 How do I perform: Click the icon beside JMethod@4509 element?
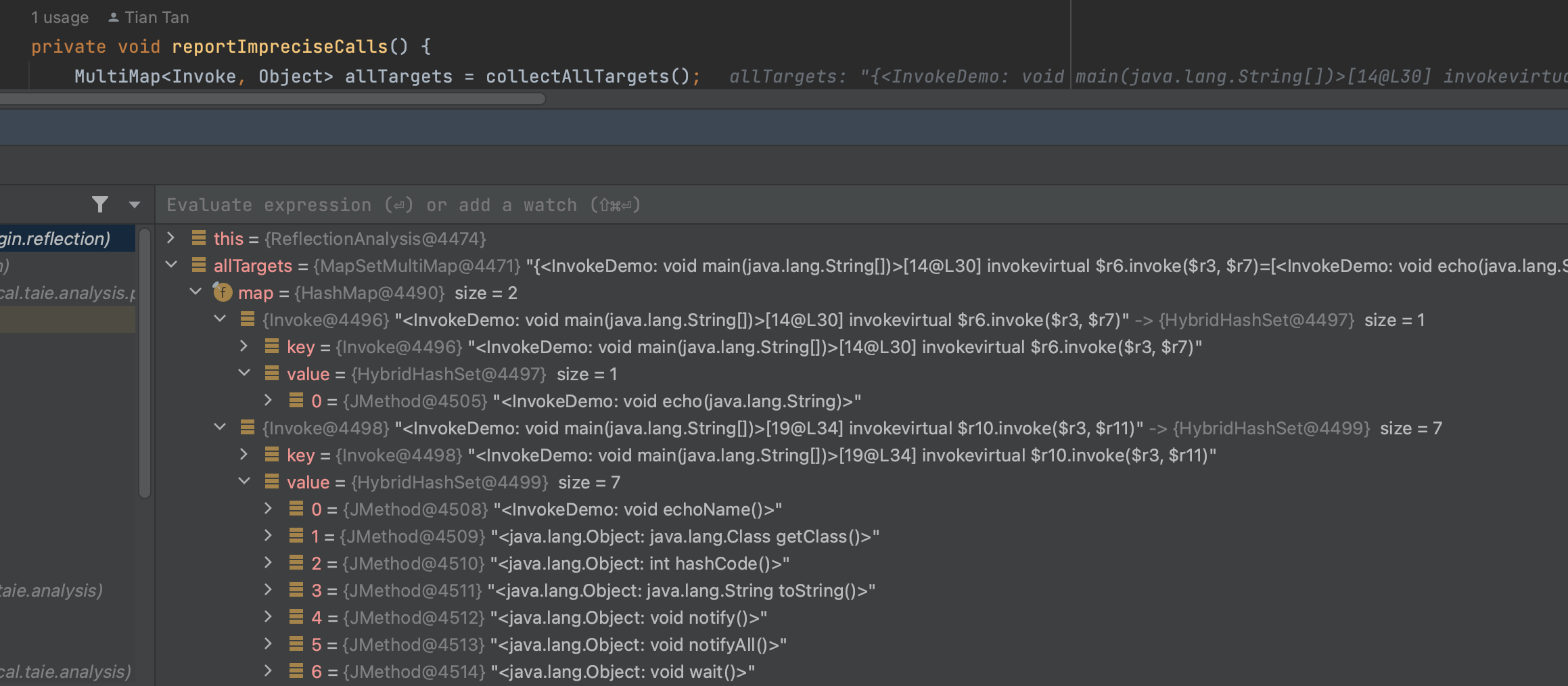(296, 535)
